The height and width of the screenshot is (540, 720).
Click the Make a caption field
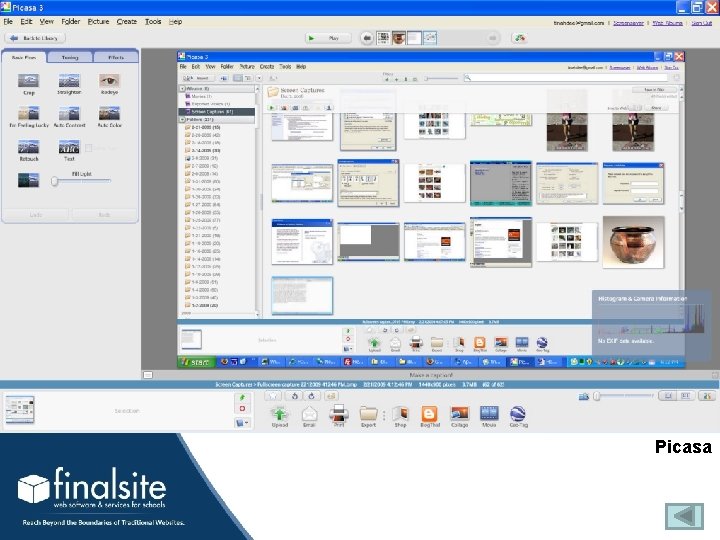pyautogui.click(x=431, y=375)
